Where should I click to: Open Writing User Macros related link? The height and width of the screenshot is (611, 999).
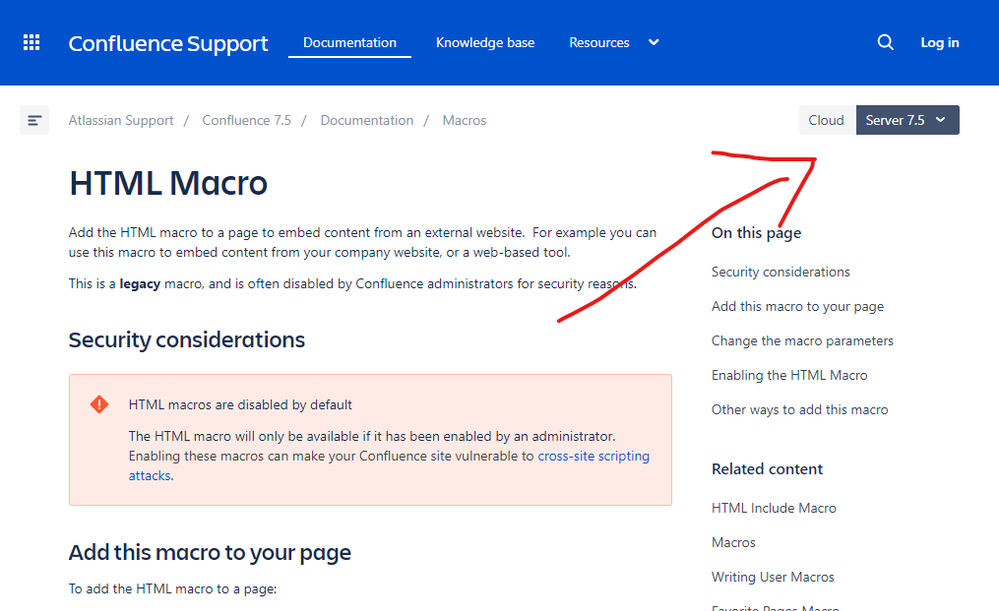[773, 577]
